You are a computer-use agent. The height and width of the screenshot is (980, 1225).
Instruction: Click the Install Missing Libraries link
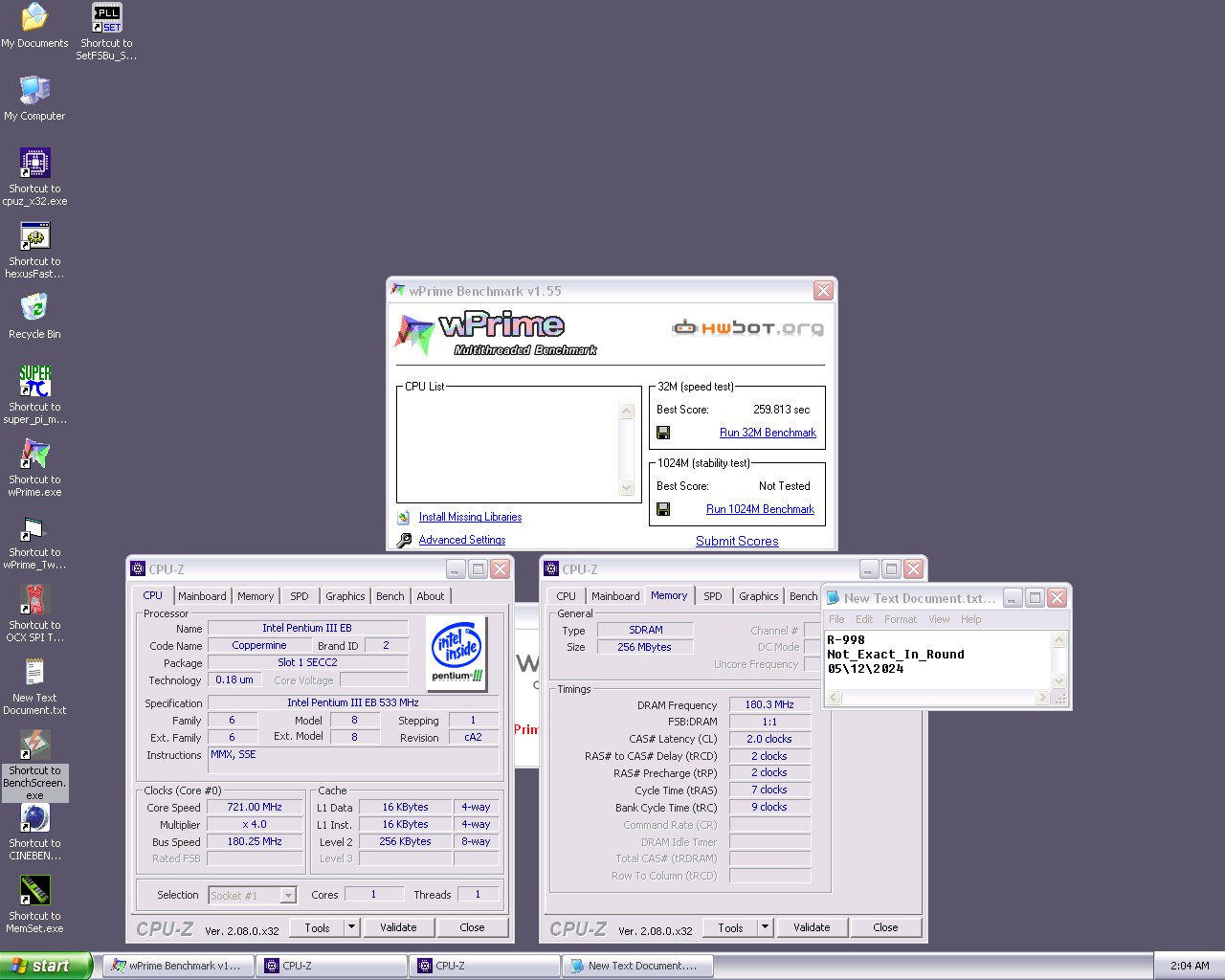tap(470, 517)
